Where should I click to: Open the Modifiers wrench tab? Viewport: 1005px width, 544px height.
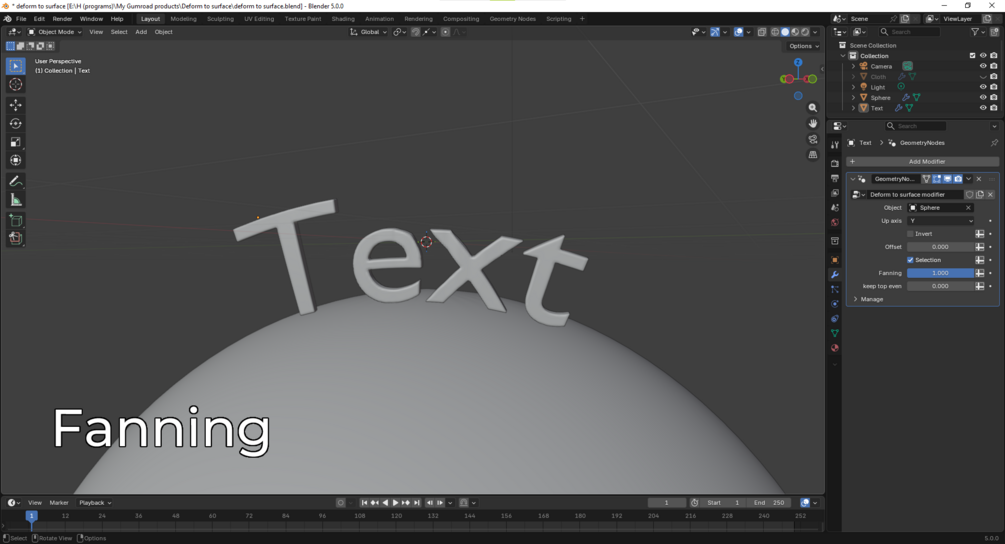coord(835,274)
